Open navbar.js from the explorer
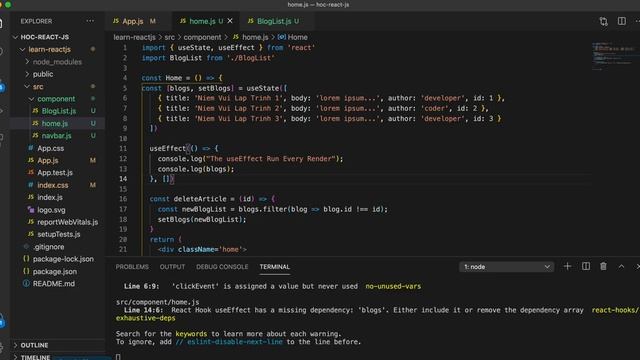 [x=56, y=136]
